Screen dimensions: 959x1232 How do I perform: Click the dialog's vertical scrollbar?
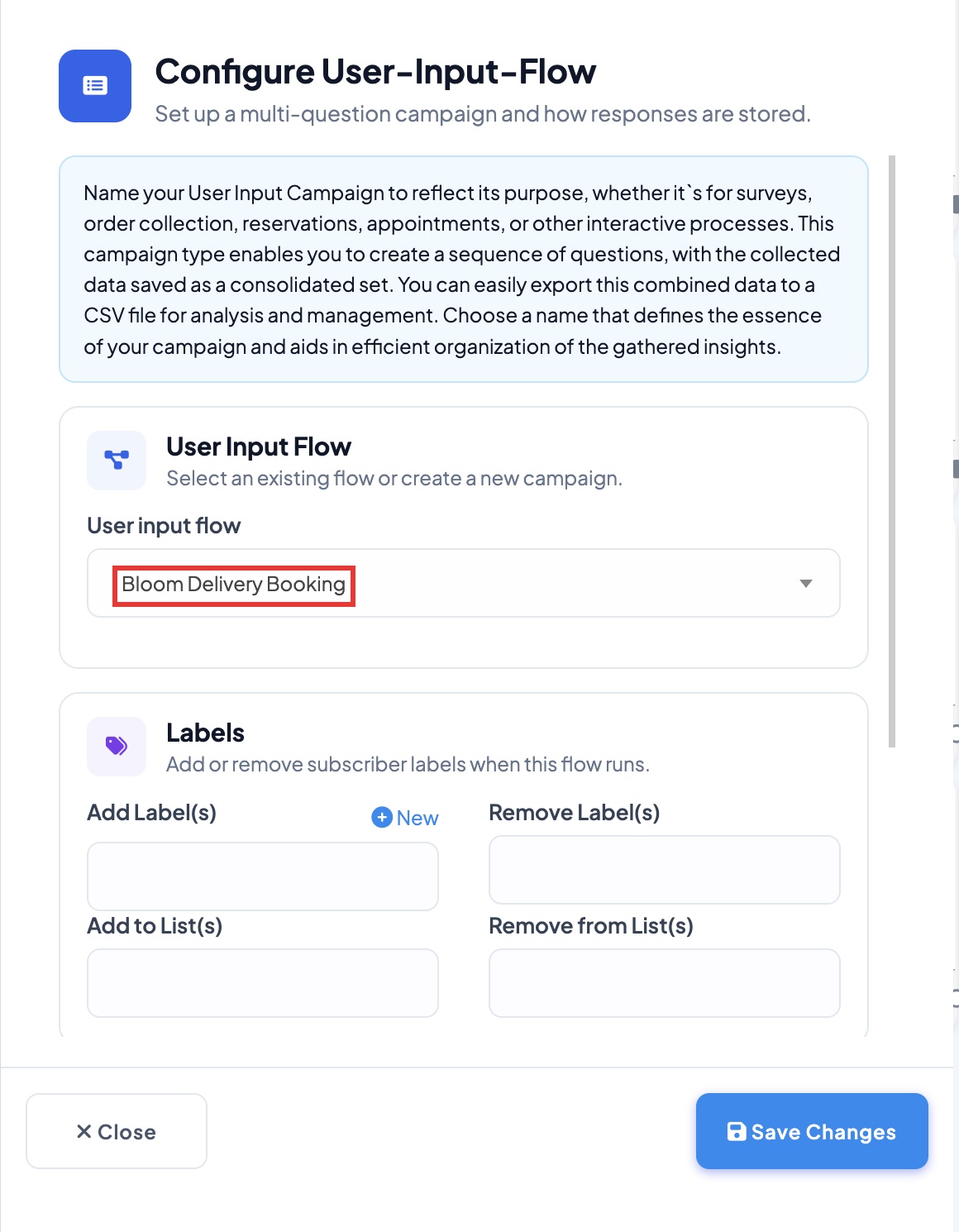coord(892,451)
